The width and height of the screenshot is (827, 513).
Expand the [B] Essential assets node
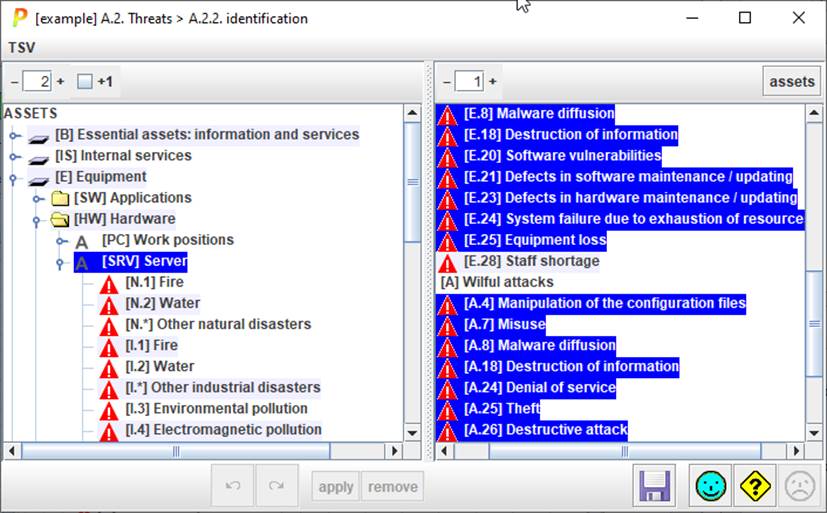click(13, 135)
